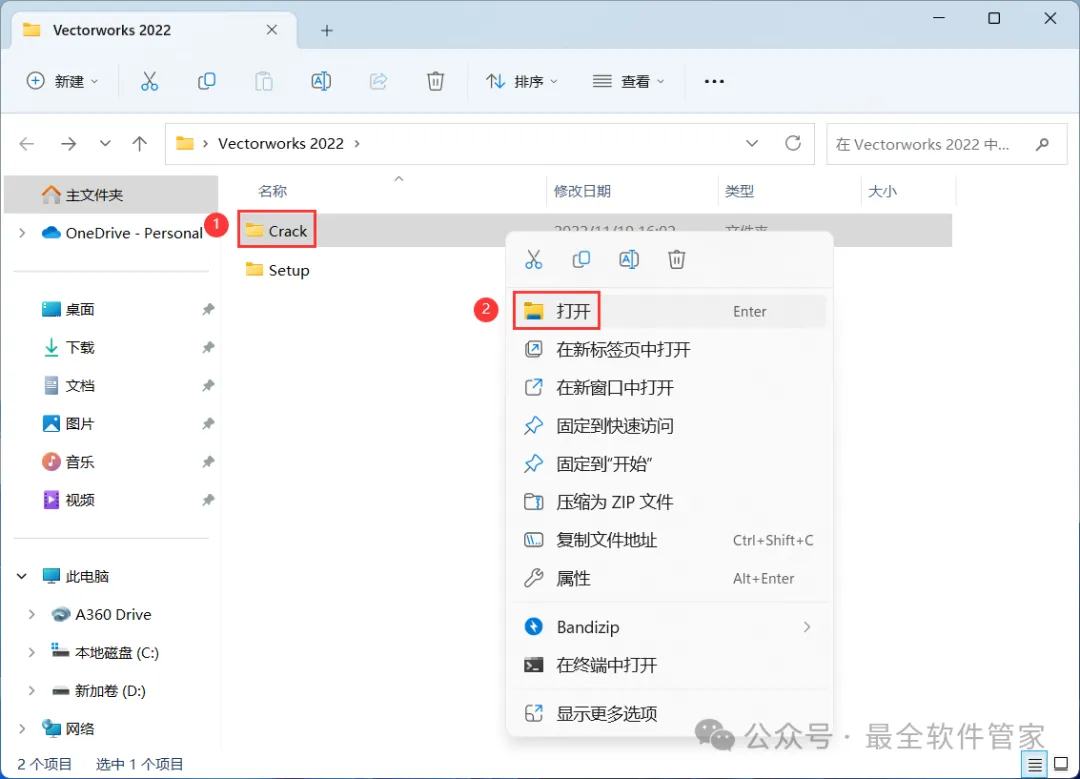1080x779 pixels.
Task: Click chevron after Vectorworks 2022 in breadcrumb
Action: (x=357, y=143)
